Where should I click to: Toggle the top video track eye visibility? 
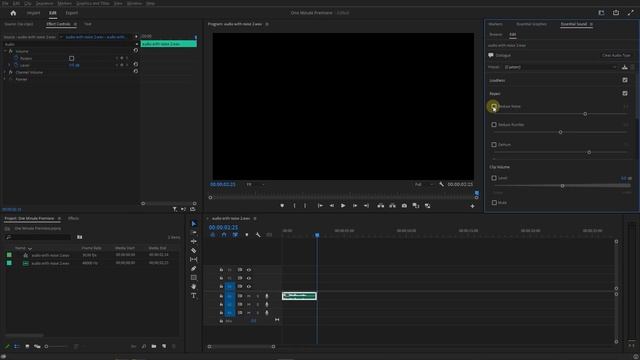click(249, 270)
